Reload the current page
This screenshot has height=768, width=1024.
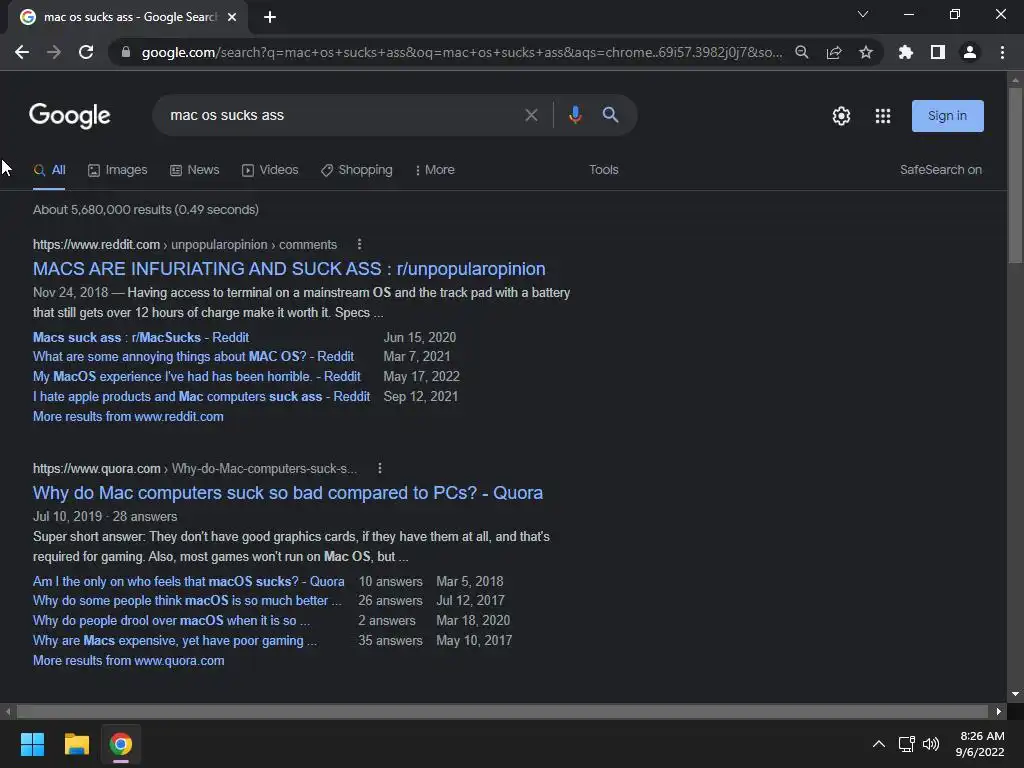(x=86, y=52)
